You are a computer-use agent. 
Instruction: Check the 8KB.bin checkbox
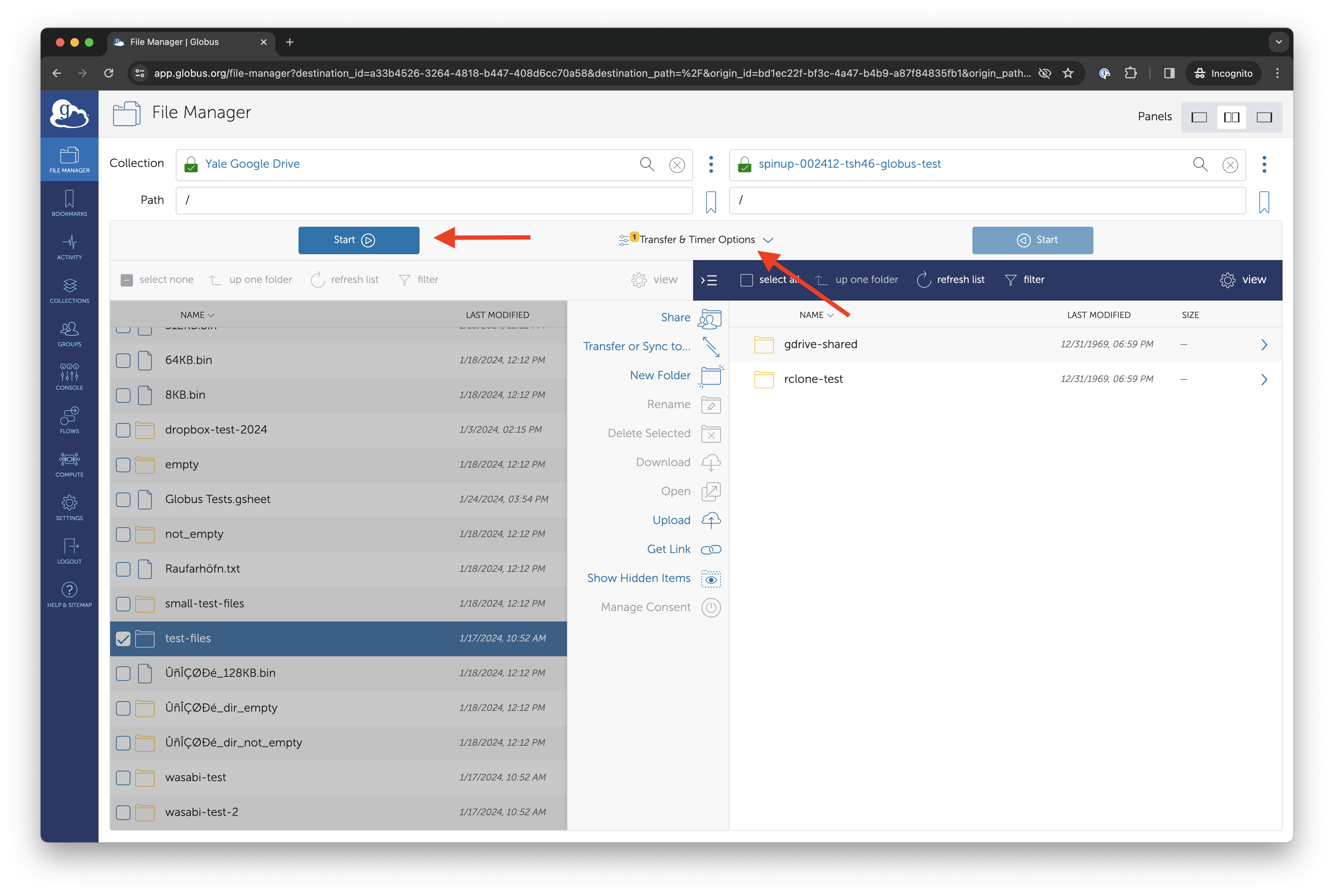[x=123, y=395]
